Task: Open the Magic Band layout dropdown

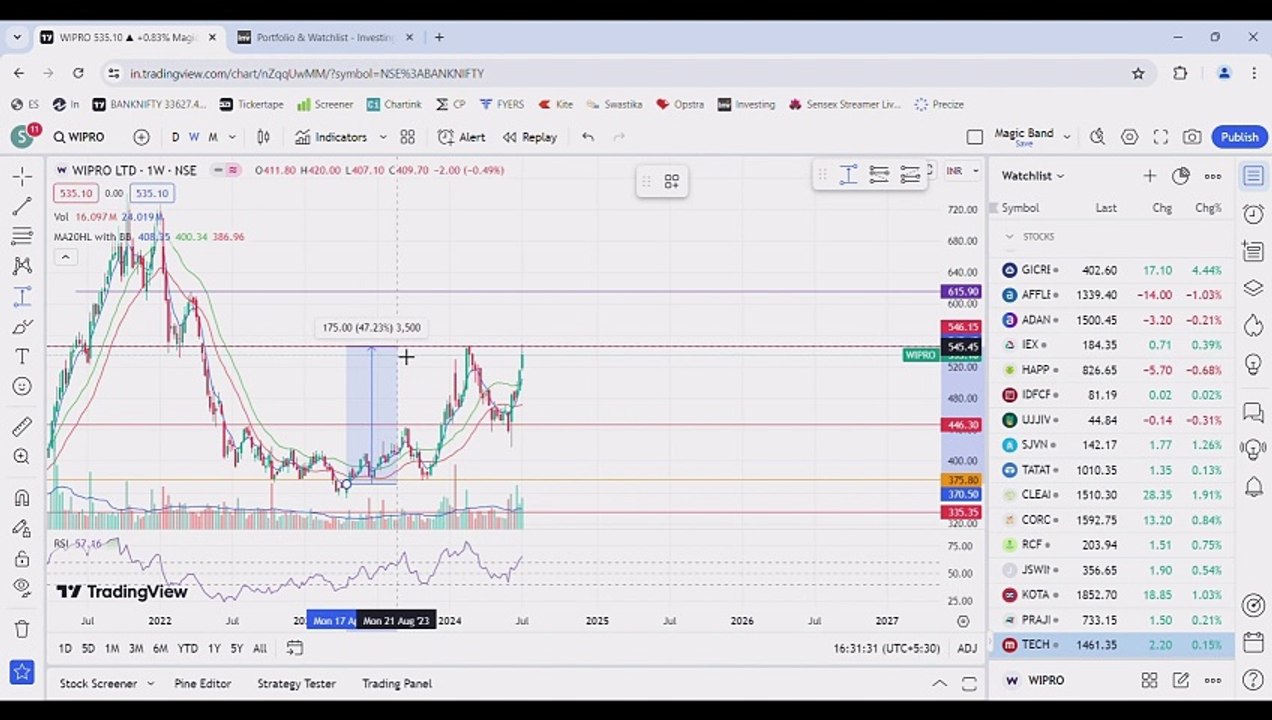Action: (x=1067, y=137)
